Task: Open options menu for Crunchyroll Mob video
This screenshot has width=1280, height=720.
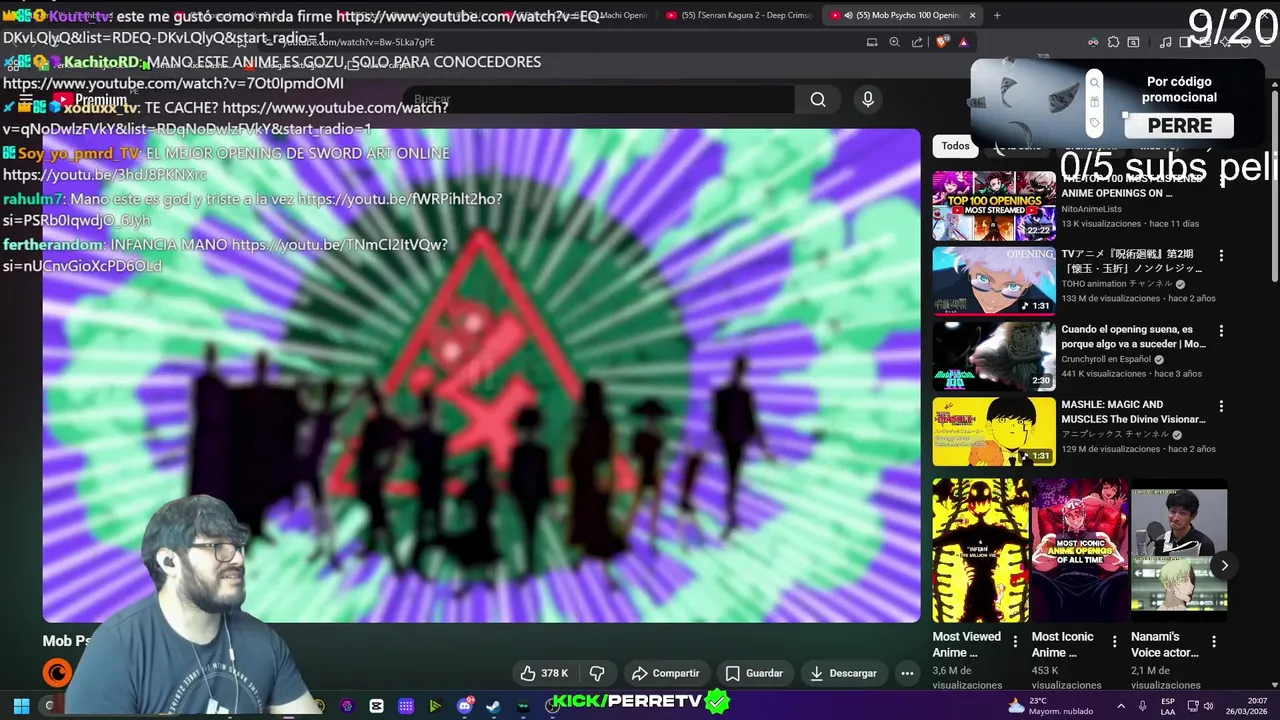Action: point(1220,331)
